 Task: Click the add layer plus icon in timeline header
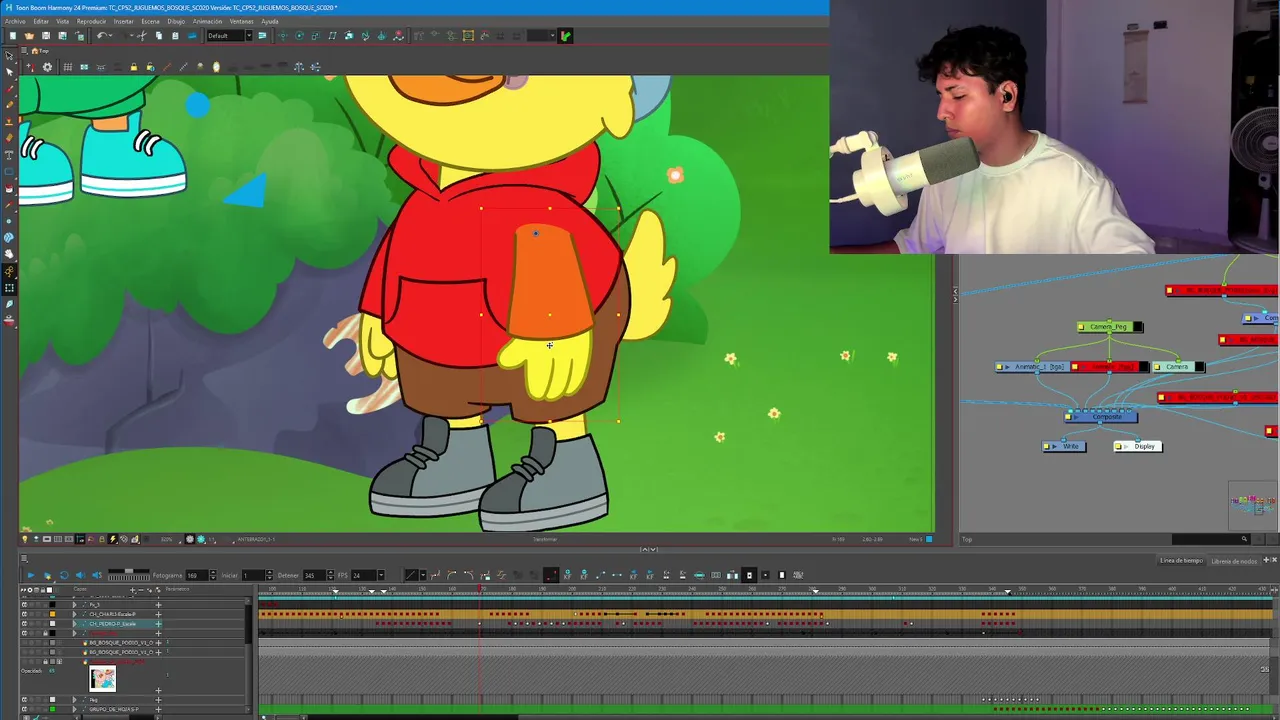(x=133, y=590)
